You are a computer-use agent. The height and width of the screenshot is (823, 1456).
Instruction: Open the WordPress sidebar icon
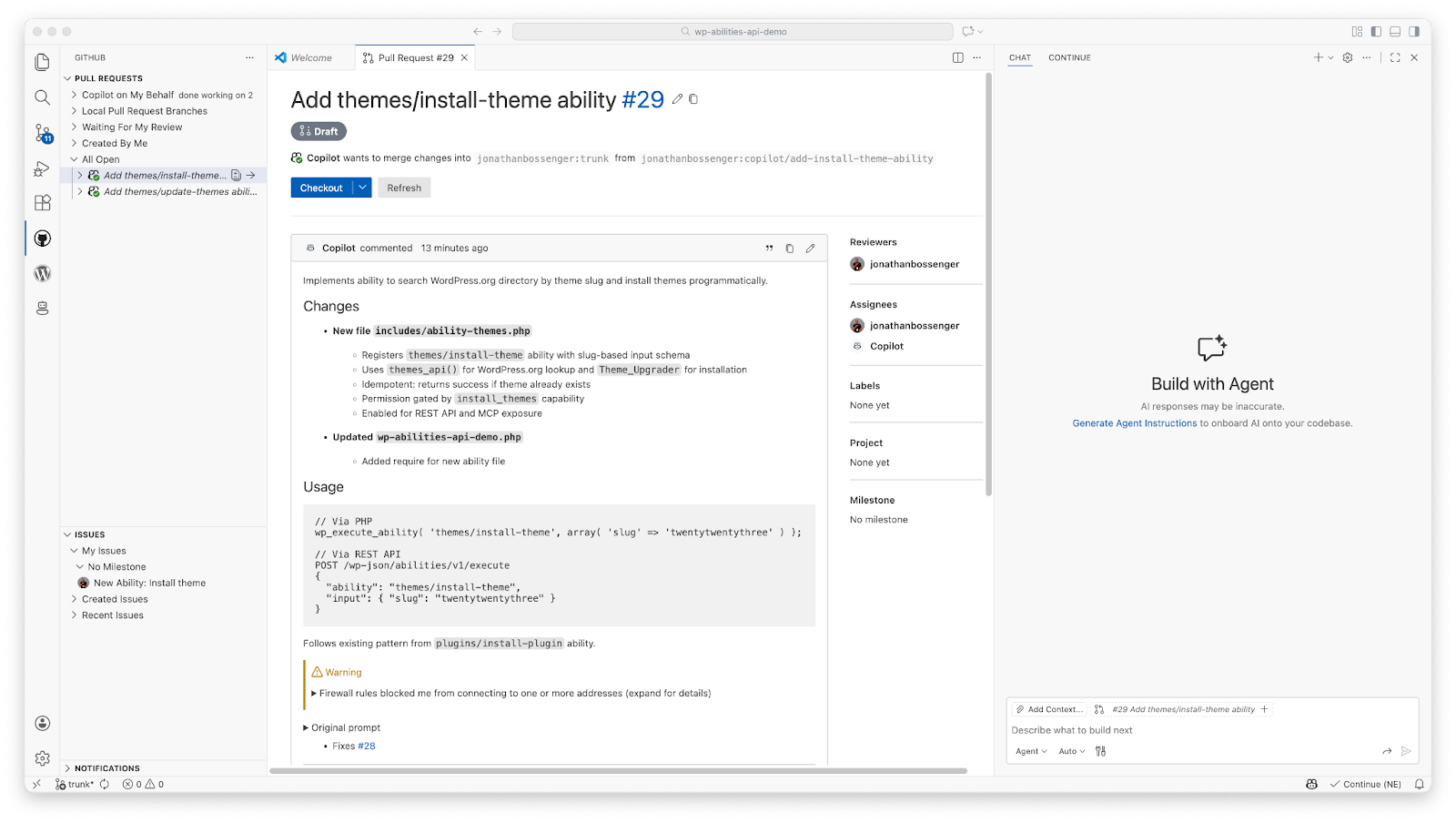click(x=42, y=273)
